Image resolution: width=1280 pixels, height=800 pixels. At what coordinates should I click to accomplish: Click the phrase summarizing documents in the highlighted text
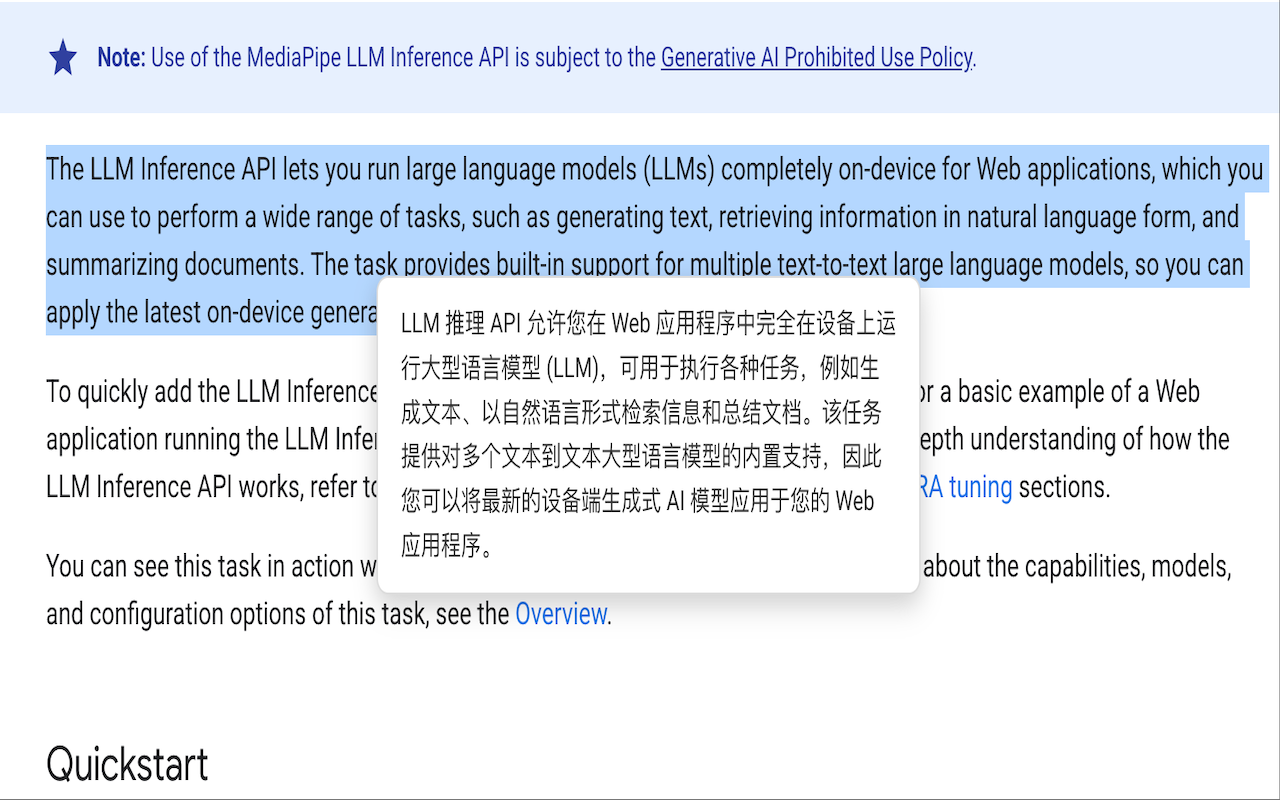(x=165, y=264)
